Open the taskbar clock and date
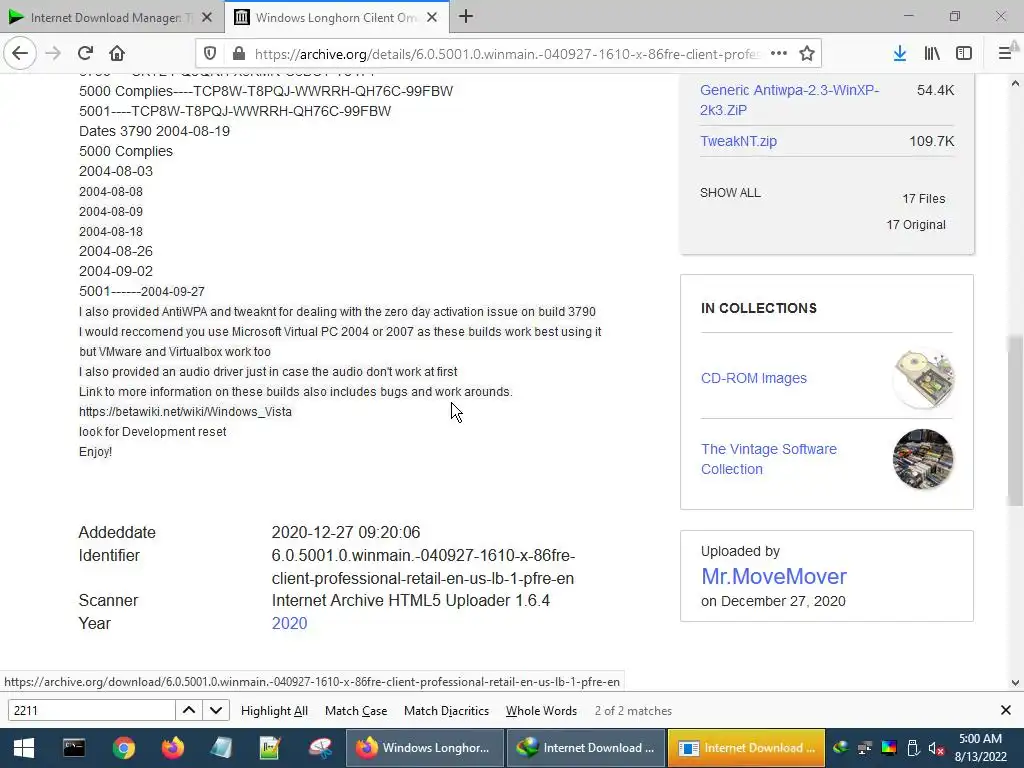This screenshot has height=768, width=1024. point(981,748)
